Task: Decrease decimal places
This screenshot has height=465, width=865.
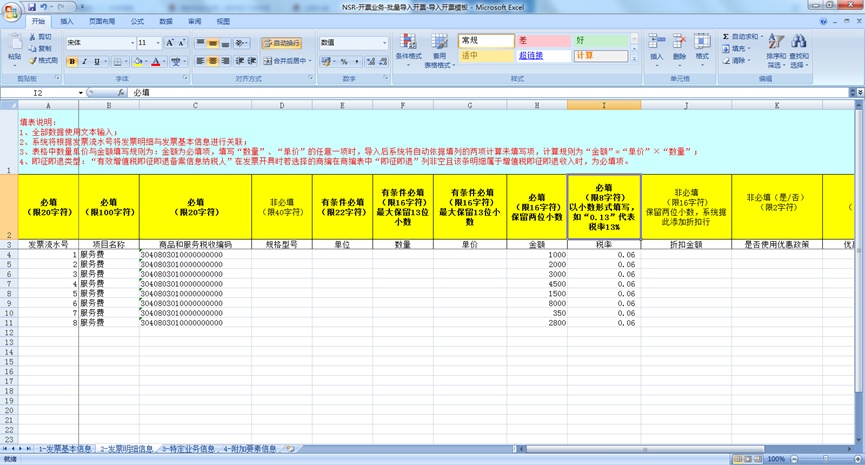Action: (x=383, y=61)
